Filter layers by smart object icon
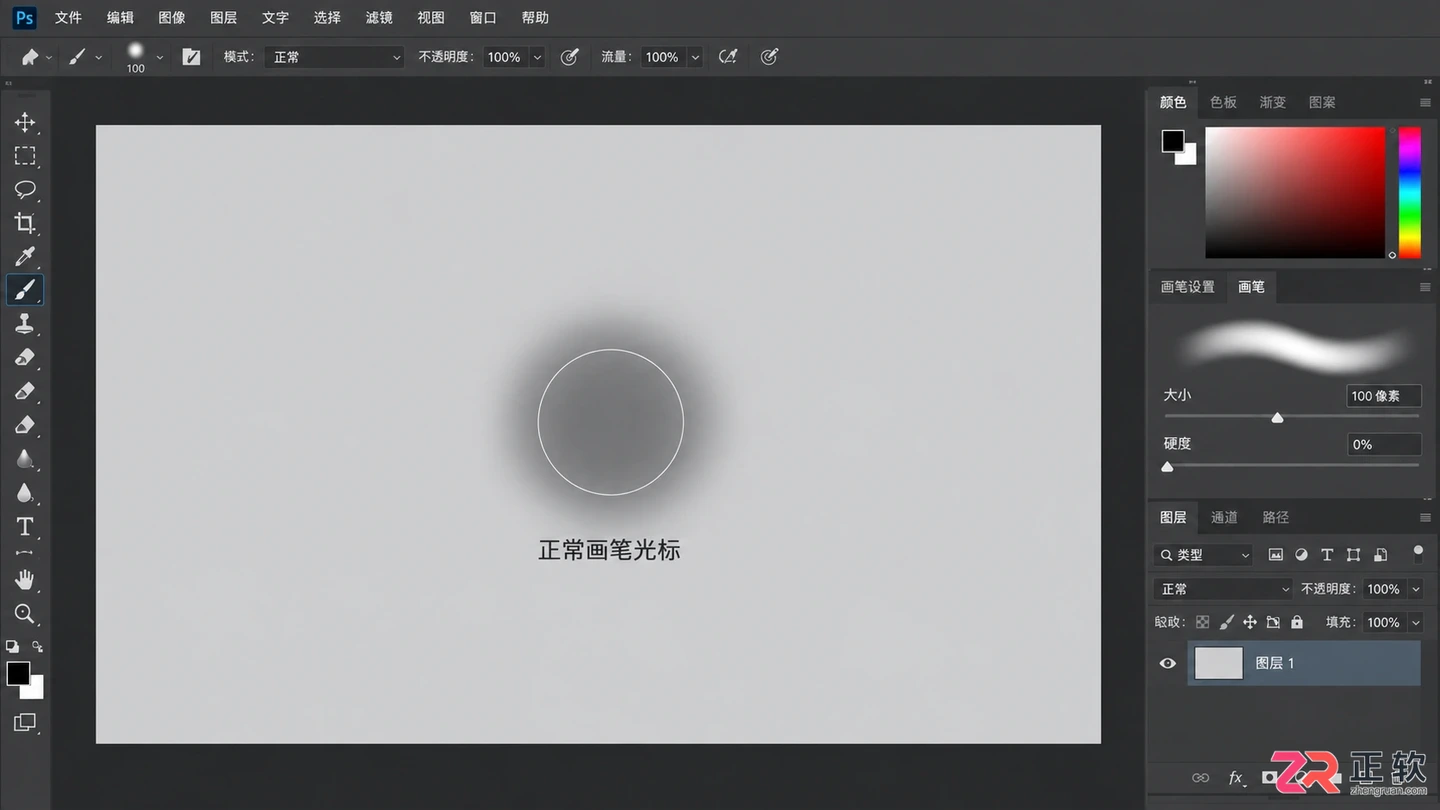Screen dimensions: 1440x810 click(x=1380, y=555)
